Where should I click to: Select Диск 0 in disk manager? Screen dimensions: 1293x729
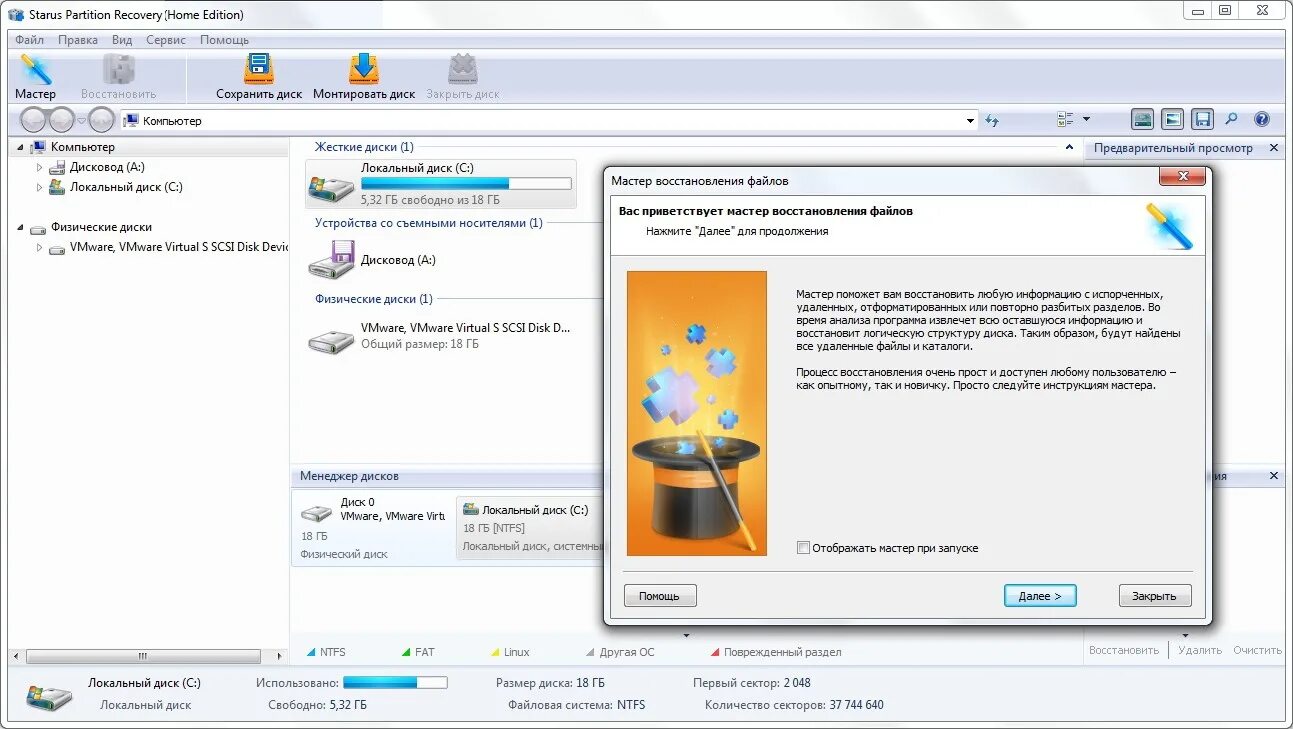tap(374, 528)
